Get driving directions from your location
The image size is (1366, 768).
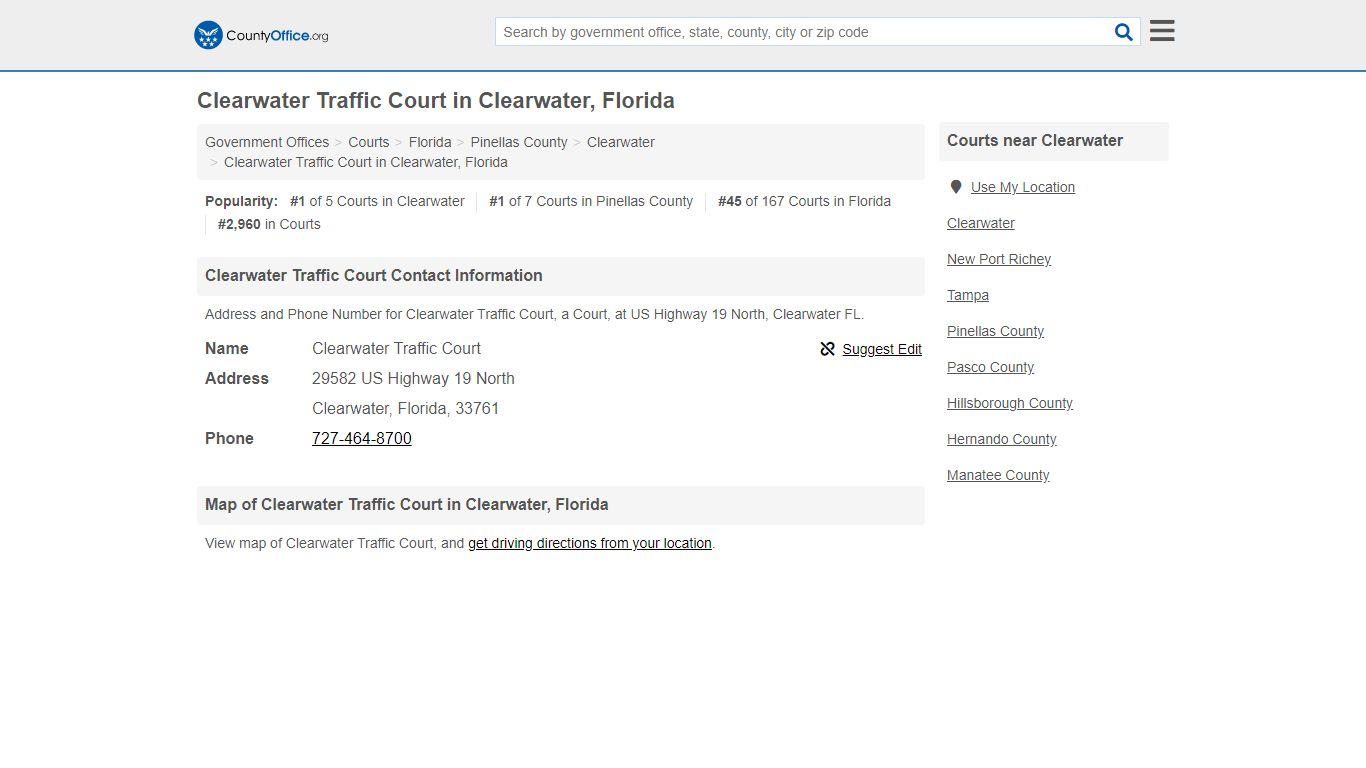click(x=590, y=543)
